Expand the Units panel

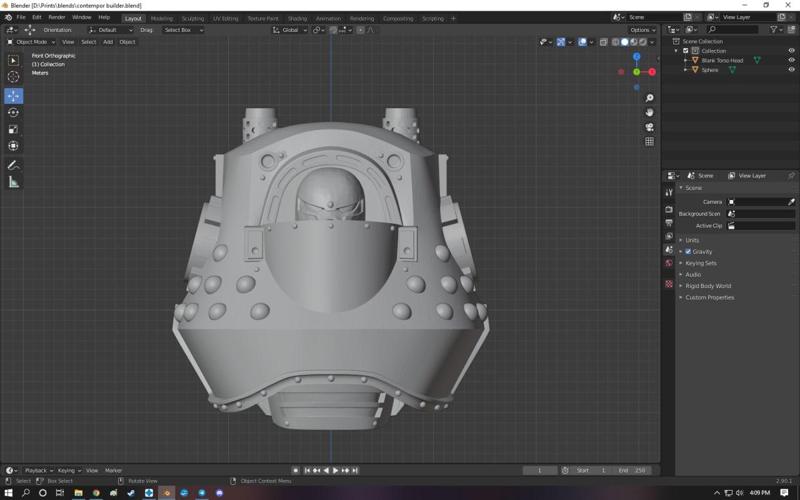pyautogui.click(x=691, y=240)
